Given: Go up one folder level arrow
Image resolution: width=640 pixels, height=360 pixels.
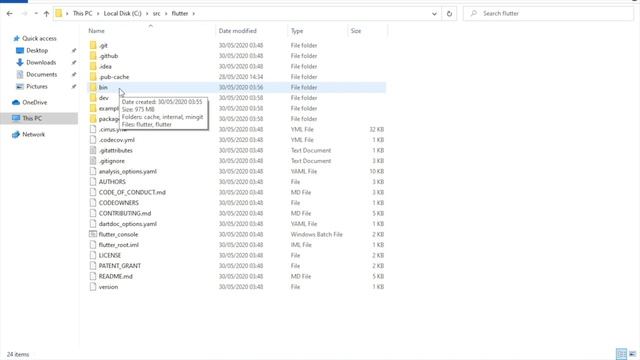Looking at the screenshot, I should pyautogui.click(x=46, y=13).
